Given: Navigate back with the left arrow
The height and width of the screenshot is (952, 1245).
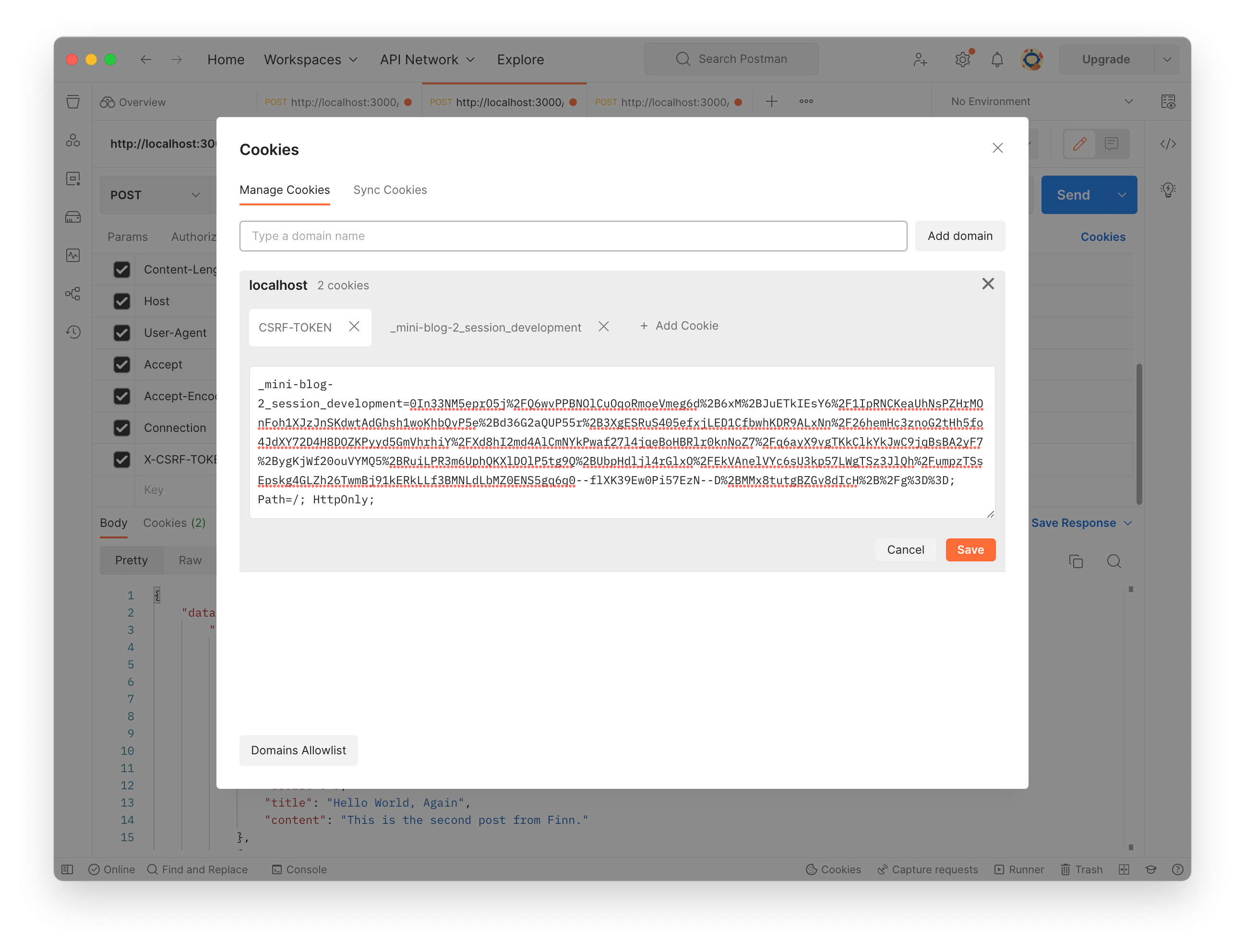Looking at the screenshot, I should 145,59.
